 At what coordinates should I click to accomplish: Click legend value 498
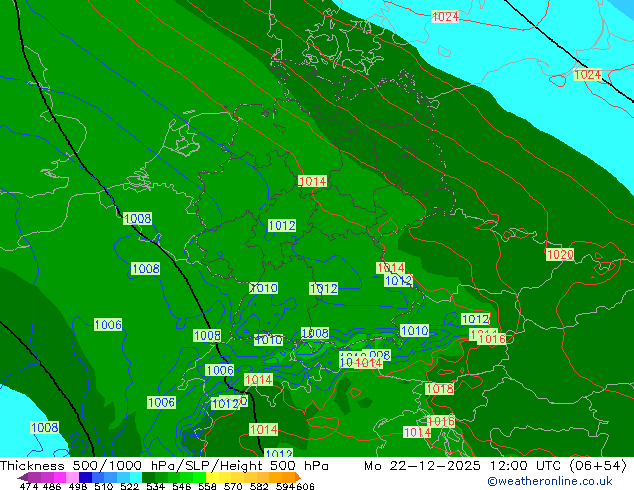point(78,486)
